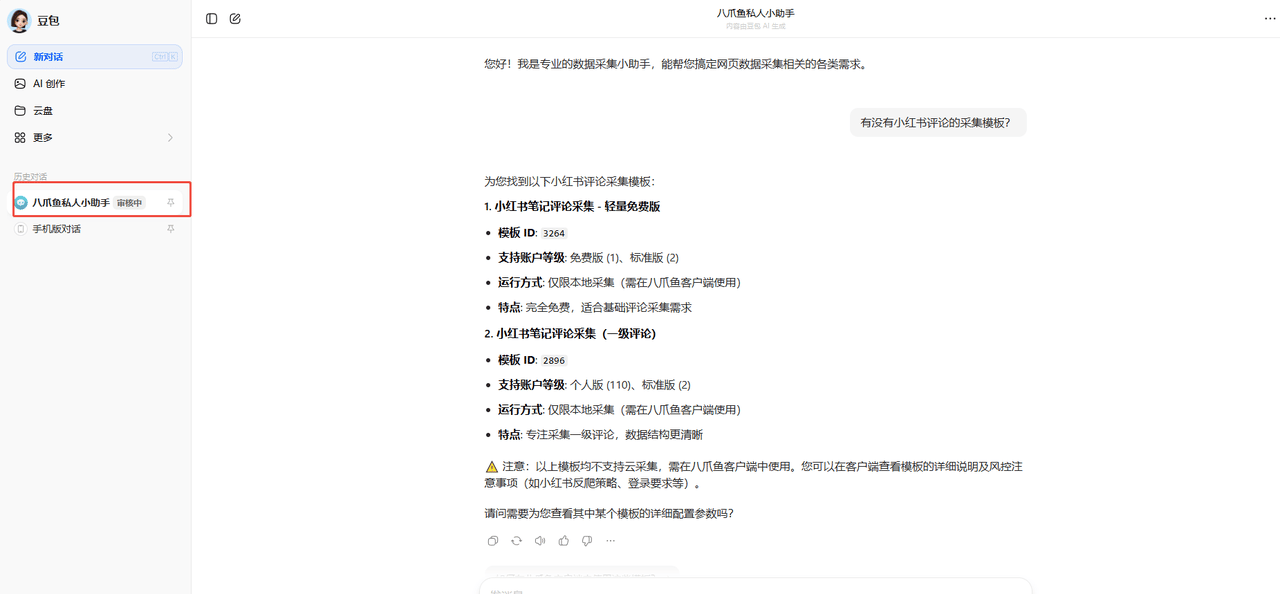Click the heading 小红书笔记评论采集（一级评论）
Screen dimensions: 1280x594
point(570,334)
